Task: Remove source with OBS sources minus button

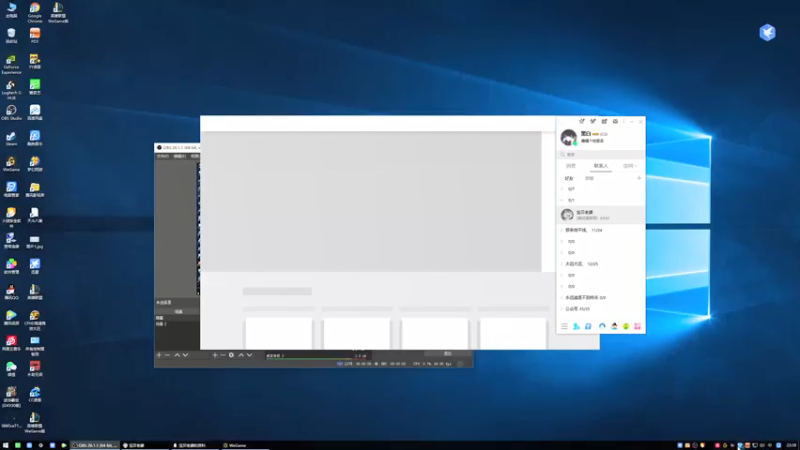Action: pos(222,355)
